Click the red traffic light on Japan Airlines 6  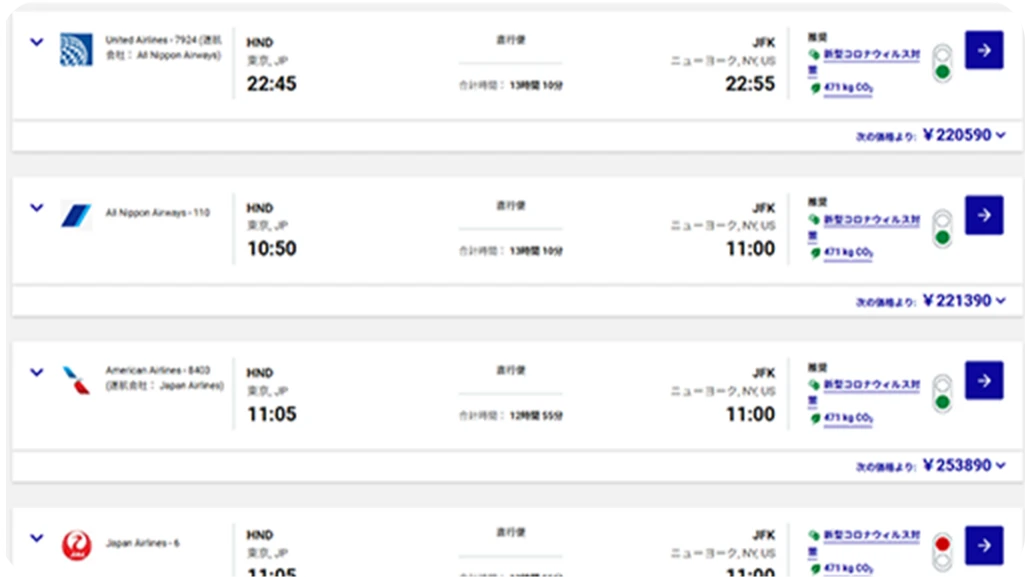click(941, 545)
